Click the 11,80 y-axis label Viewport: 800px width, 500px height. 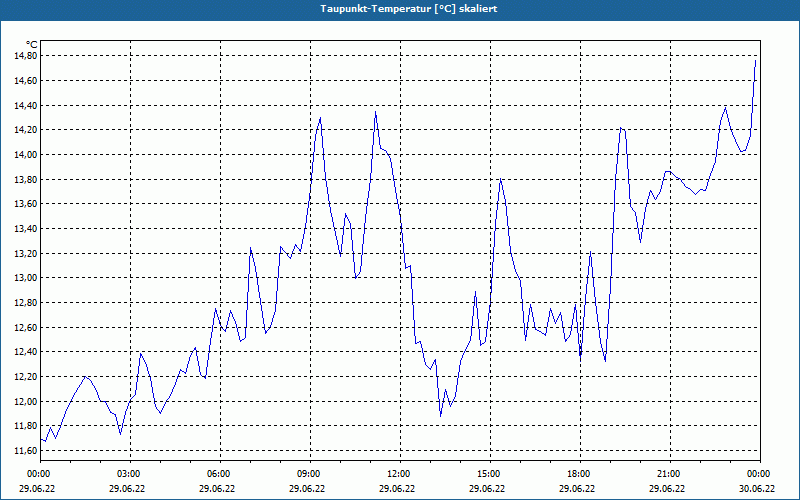coord(25,426)
